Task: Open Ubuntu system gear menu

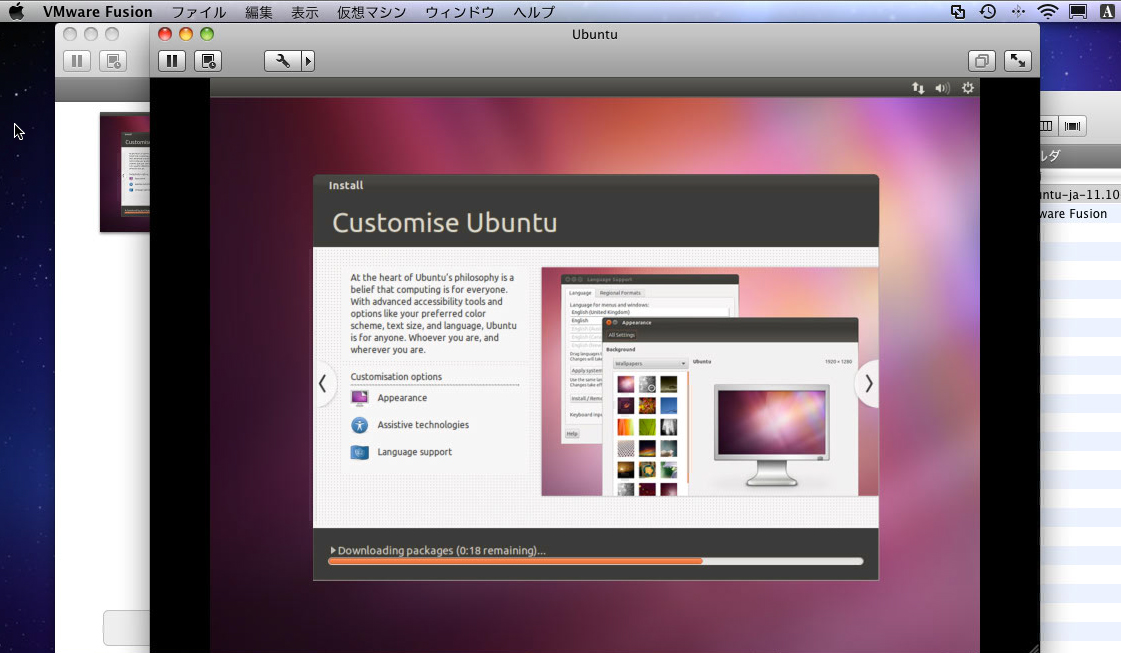Action: tap(967, 88)
